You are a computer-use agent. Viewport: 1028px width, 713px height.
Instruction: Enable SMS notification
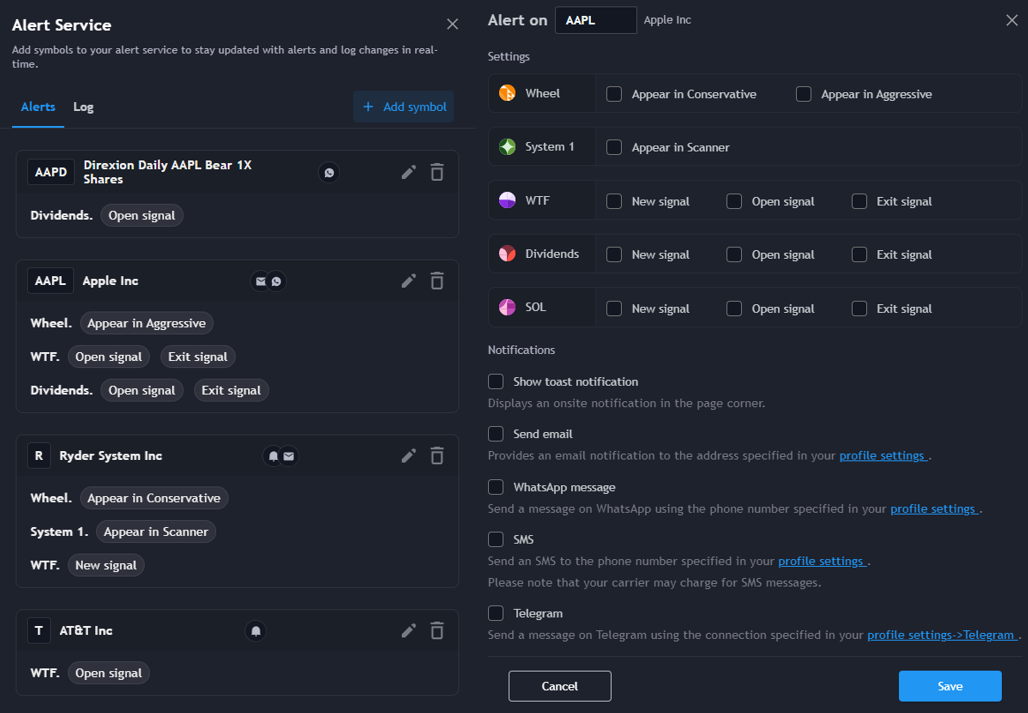tap(496, 539)
